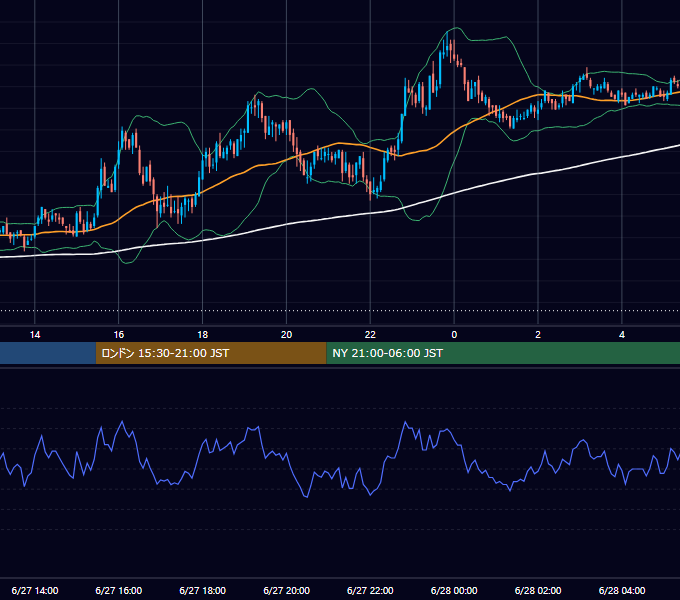
Task: Click the 4 hour label on price chart axis
Action: pos(622,335)
